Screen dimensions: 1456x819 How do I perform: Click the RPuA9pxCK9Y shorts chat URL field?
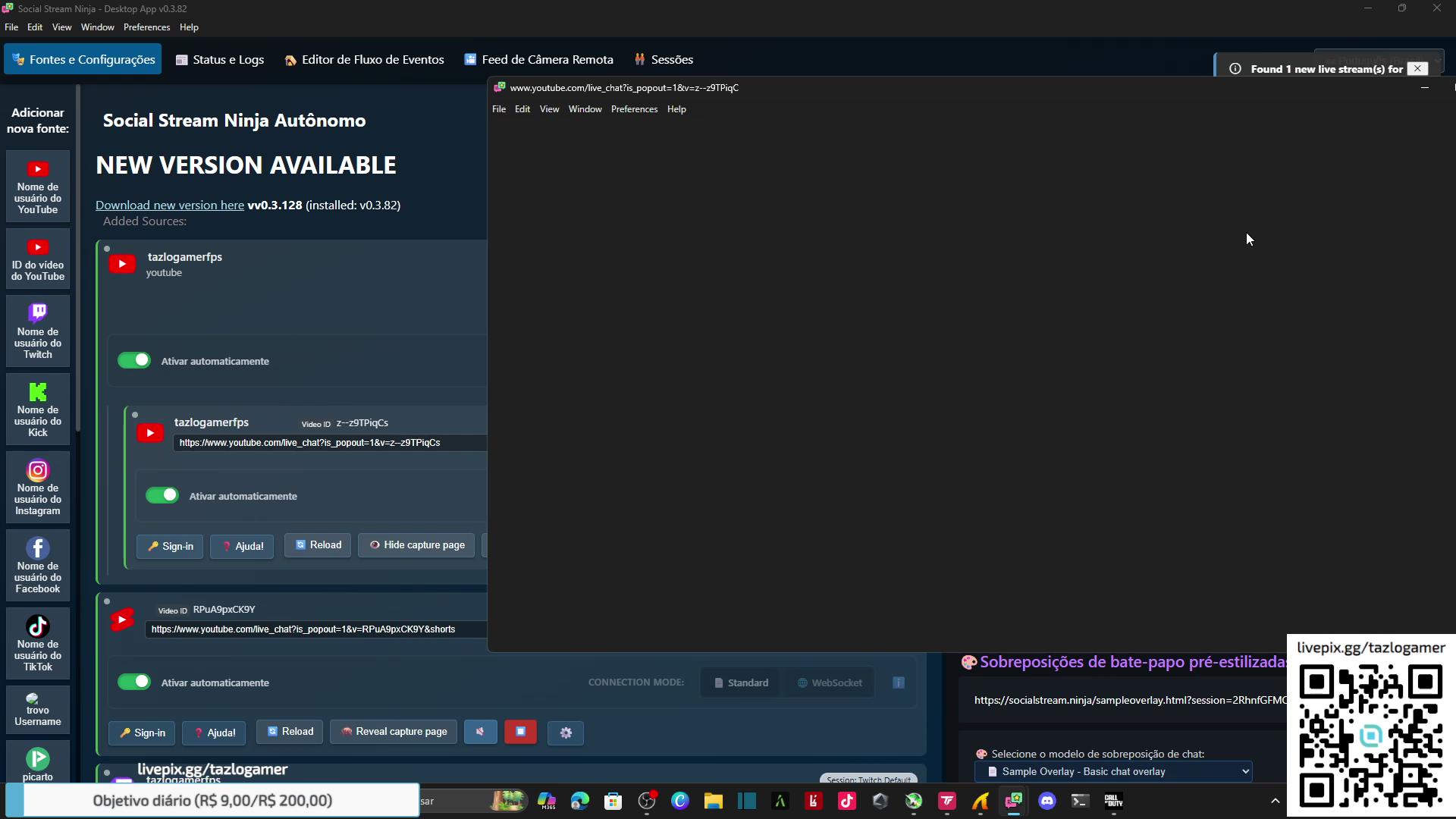click(x=315, y=629)
